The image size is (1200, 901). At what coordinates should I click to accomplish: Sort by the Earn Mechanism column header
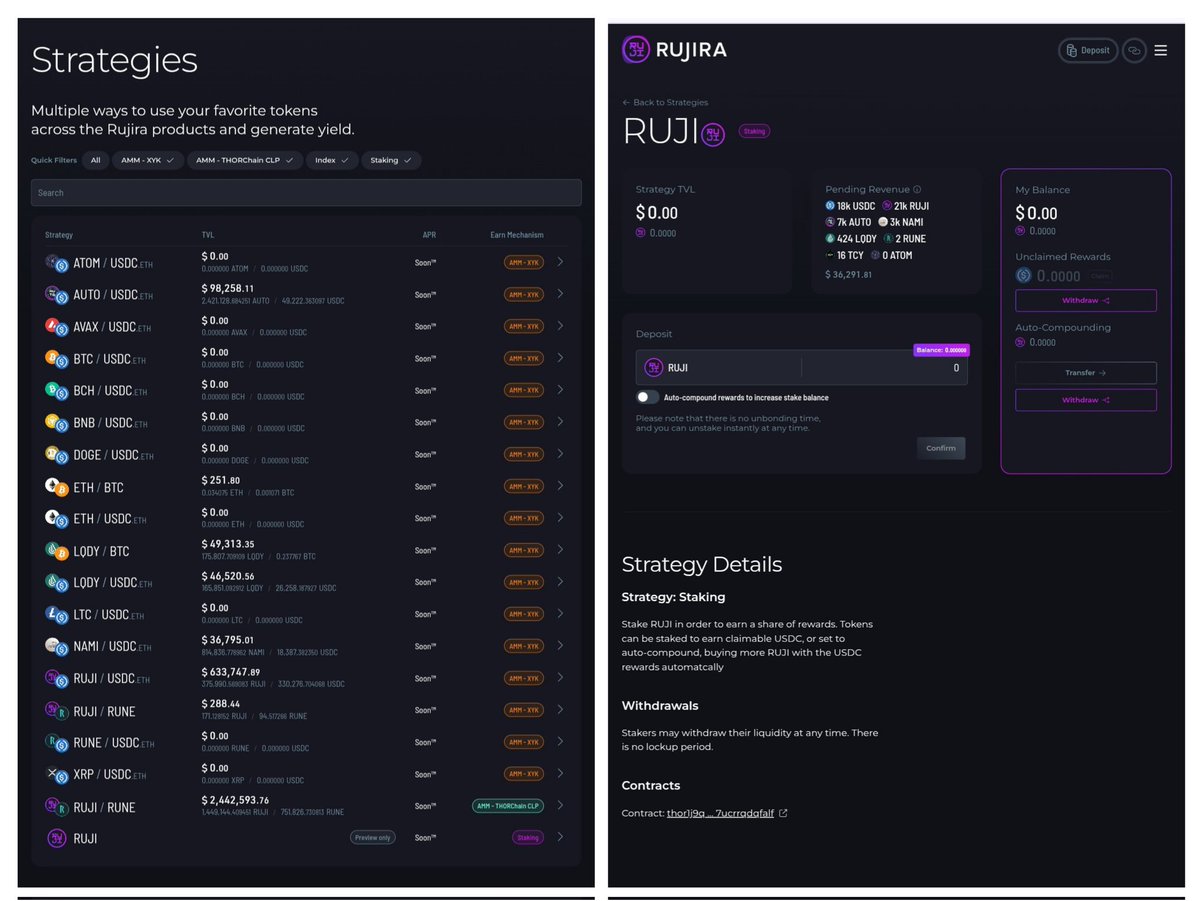click(517, 235)
